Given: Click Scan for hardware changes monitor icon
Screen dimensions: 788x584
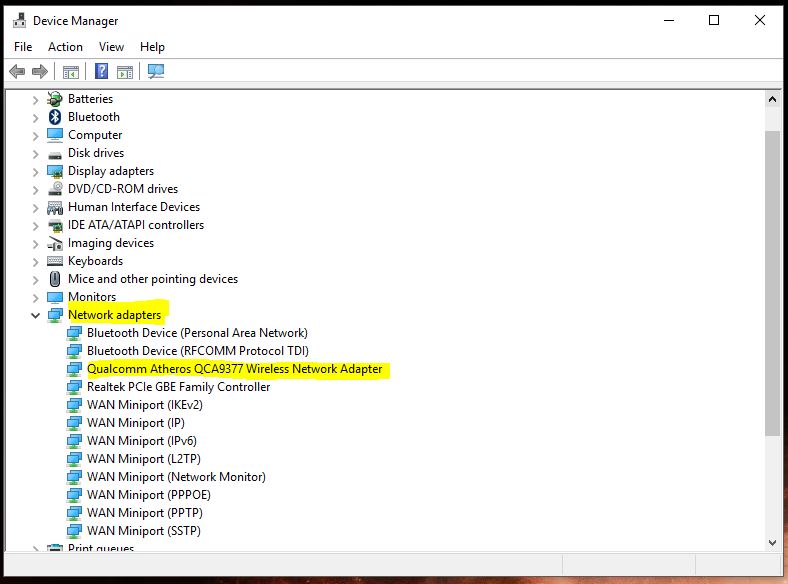Looking at the screenshot, I should point(156,71).
